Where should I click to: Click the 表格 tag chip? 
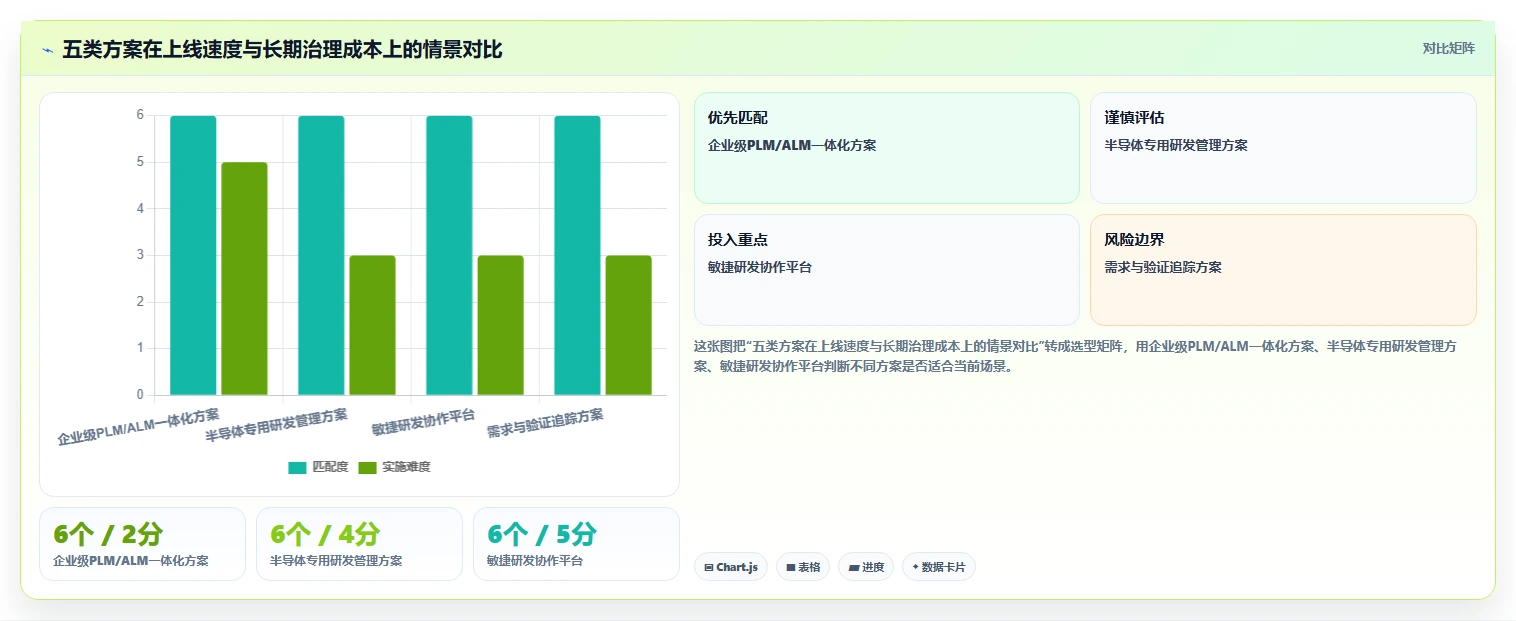pyautogui.click(x=803, y=567)
